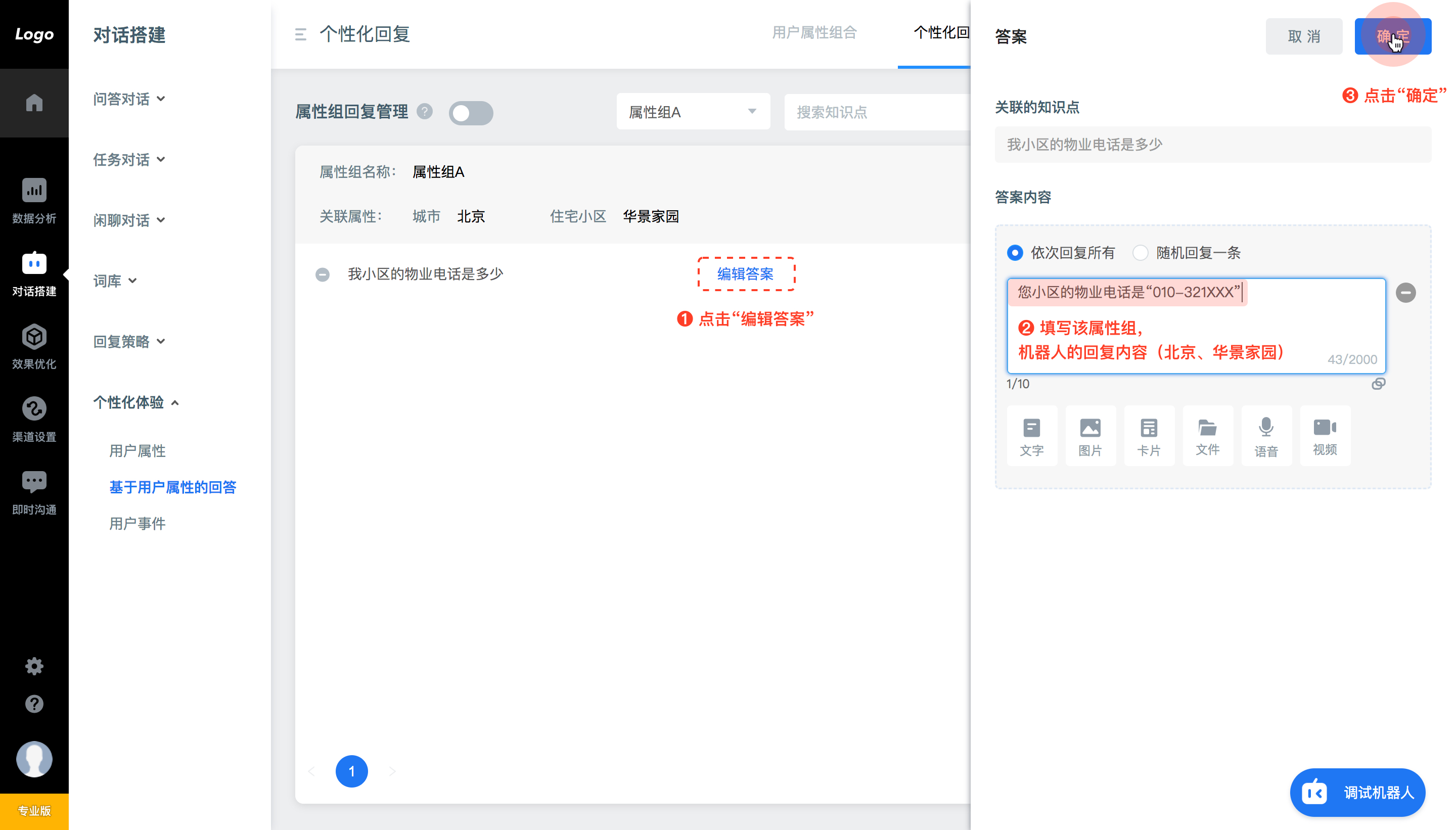Open the settings gear icon
1456x830 pixels.
coord(34,666)
